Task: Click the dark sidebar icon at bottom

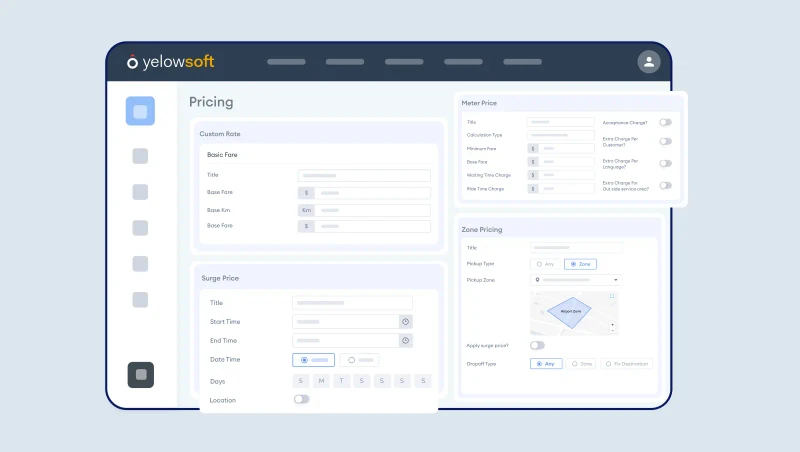Action: [140, 375]
